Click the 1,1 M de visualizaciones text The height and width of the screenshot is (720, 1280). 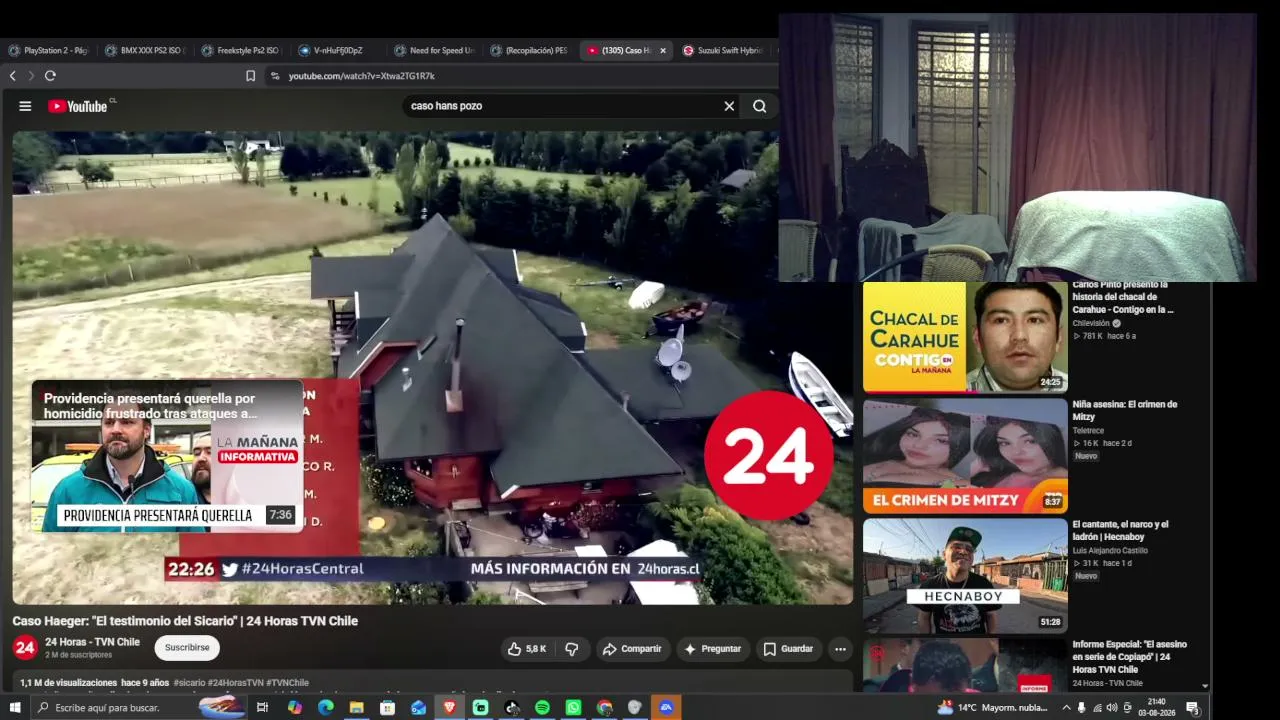click(69, 683)
